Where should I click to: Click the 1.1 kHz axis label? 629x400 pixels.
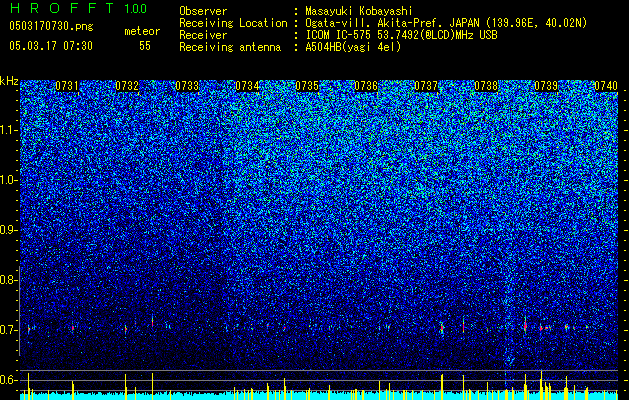8,130
